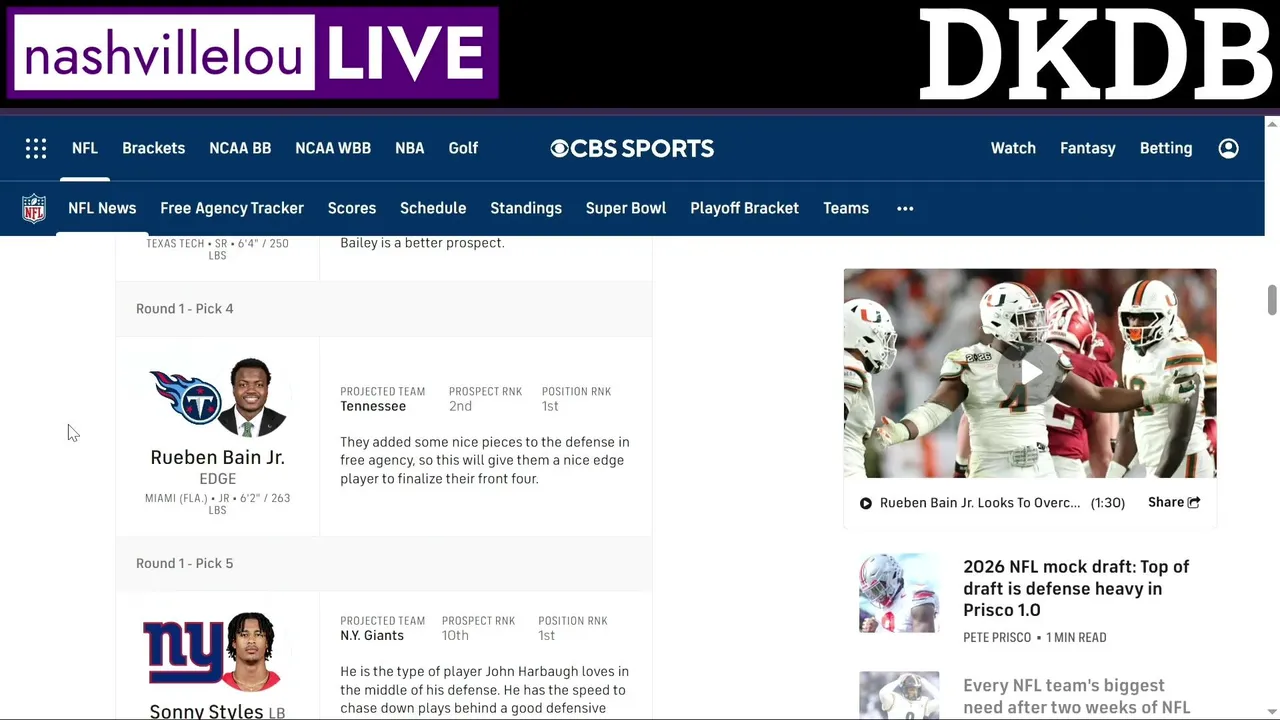Open Every NFL team's biggest need article

tap(1076, 697)
